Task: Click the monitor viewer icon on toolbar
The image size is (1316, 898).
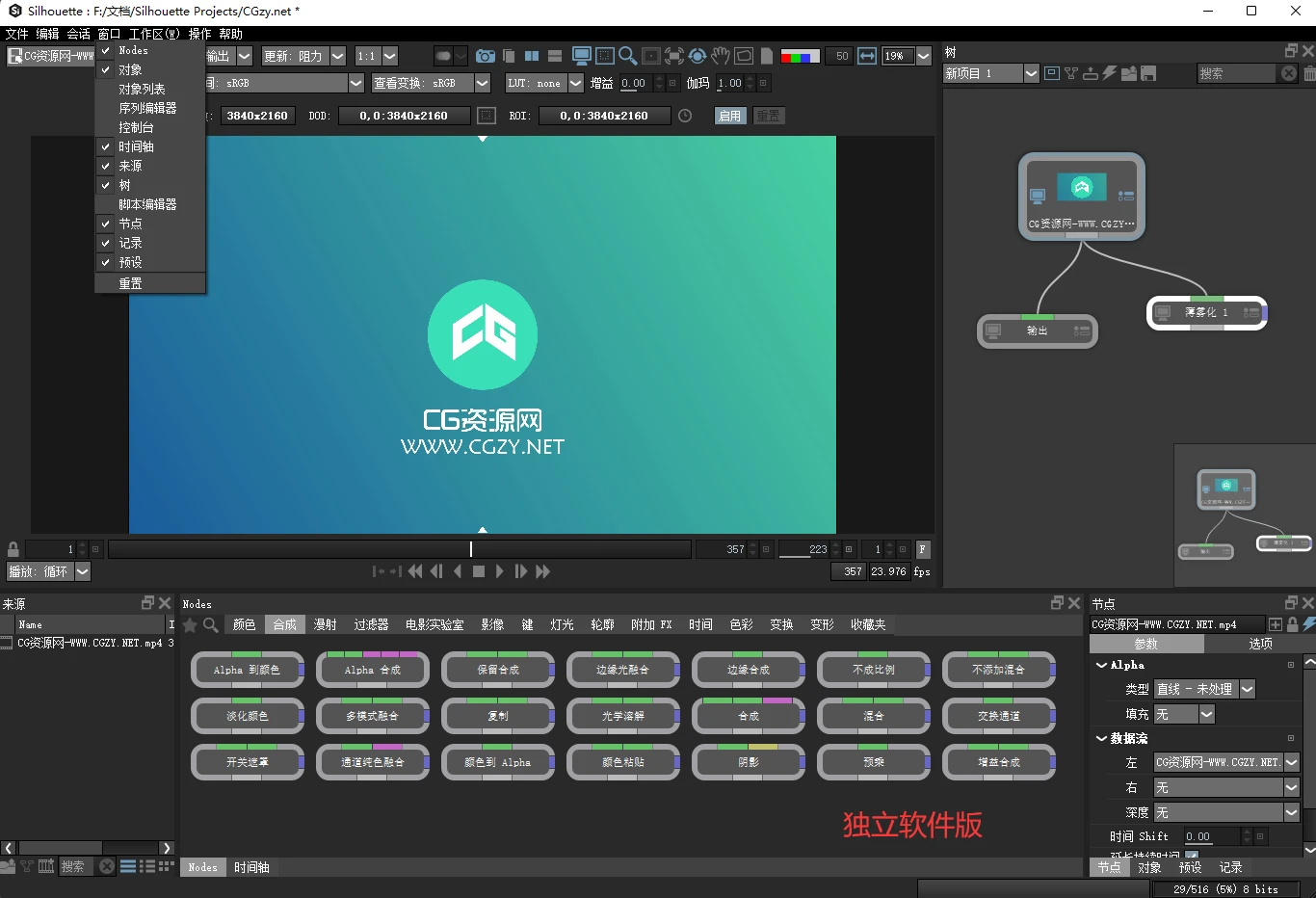Action: click(x=582, y=56)
